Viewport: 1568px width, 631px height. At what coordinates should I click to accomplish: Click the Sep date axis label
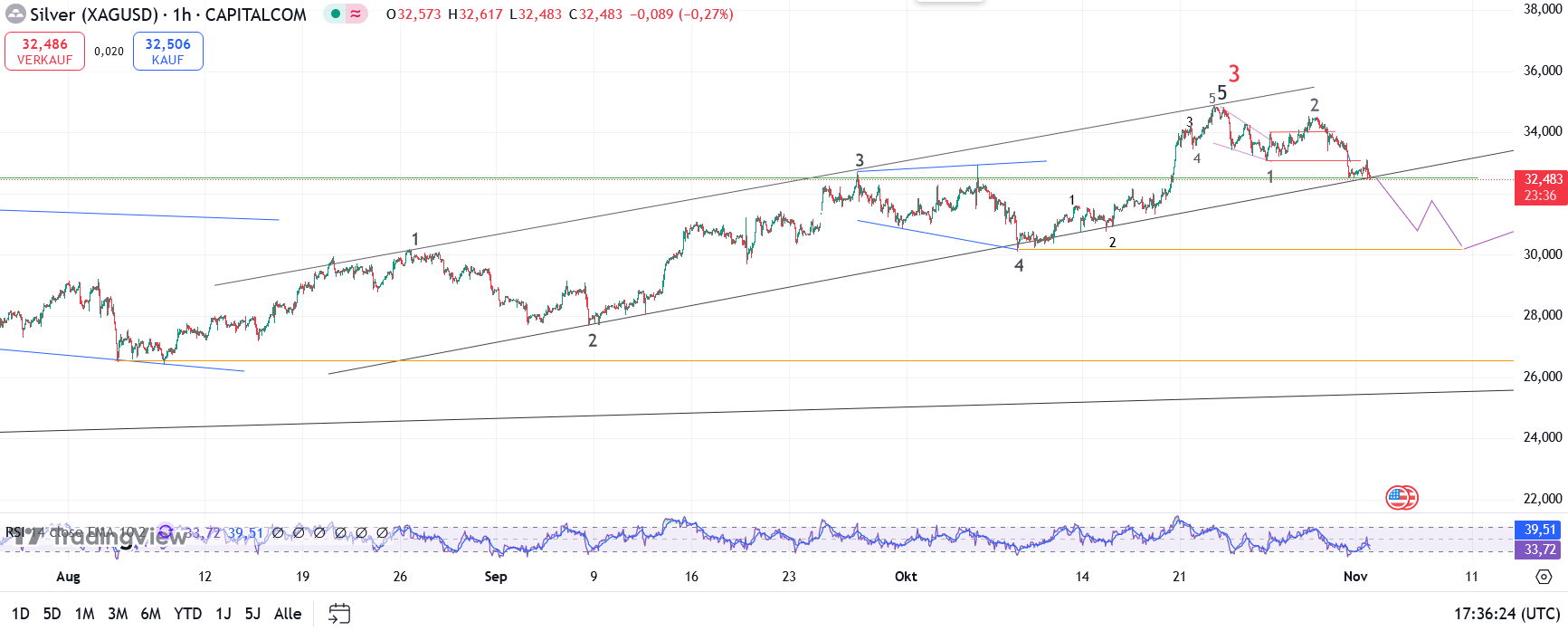(x=496, y=577)
